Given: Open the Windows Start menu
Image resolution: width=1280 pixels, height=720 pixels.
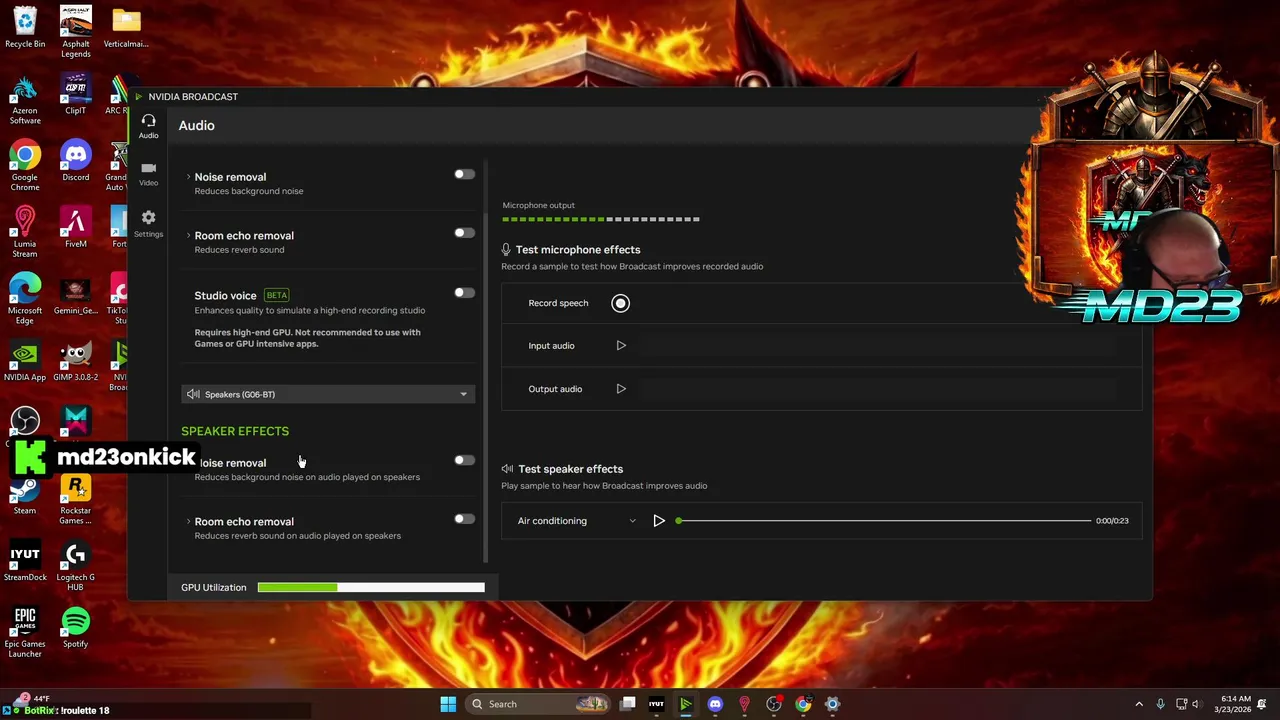Looking at the screenshot, I should 448,704.
